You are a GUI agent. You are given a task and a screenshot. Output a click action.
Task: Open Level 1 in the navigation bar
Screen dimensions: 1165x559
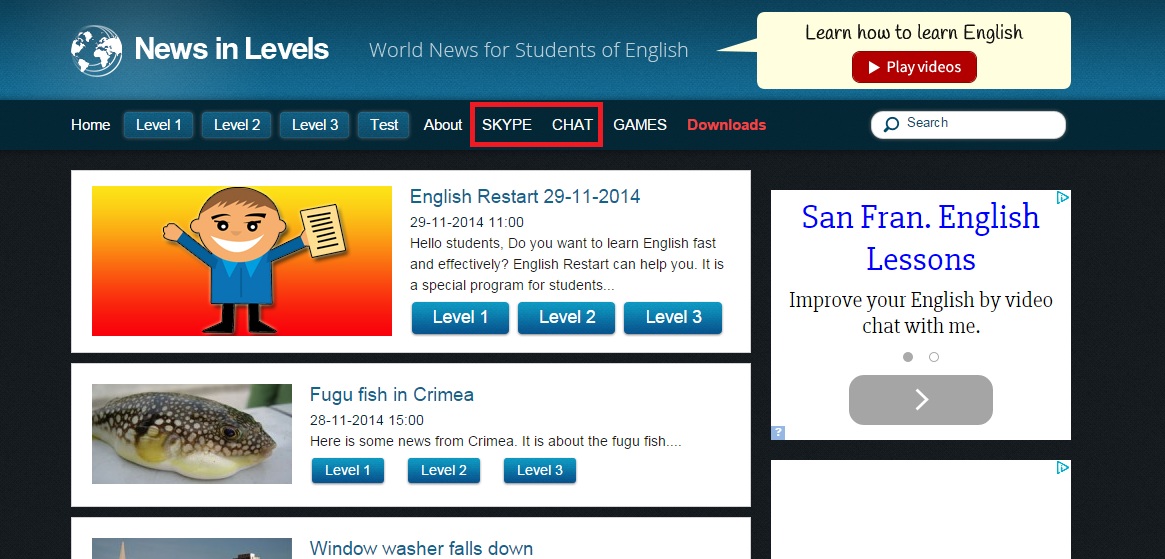click(159, 125)
